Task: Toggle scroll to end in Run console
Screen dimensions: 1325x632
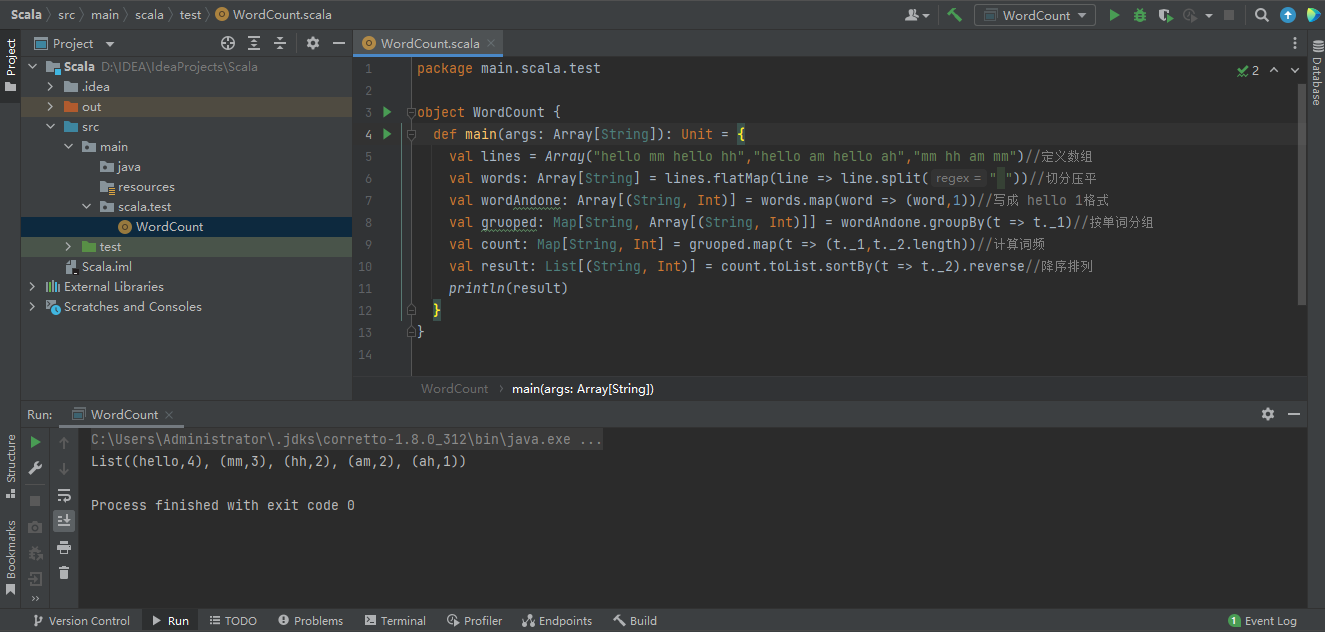Action: click(64, 520)
